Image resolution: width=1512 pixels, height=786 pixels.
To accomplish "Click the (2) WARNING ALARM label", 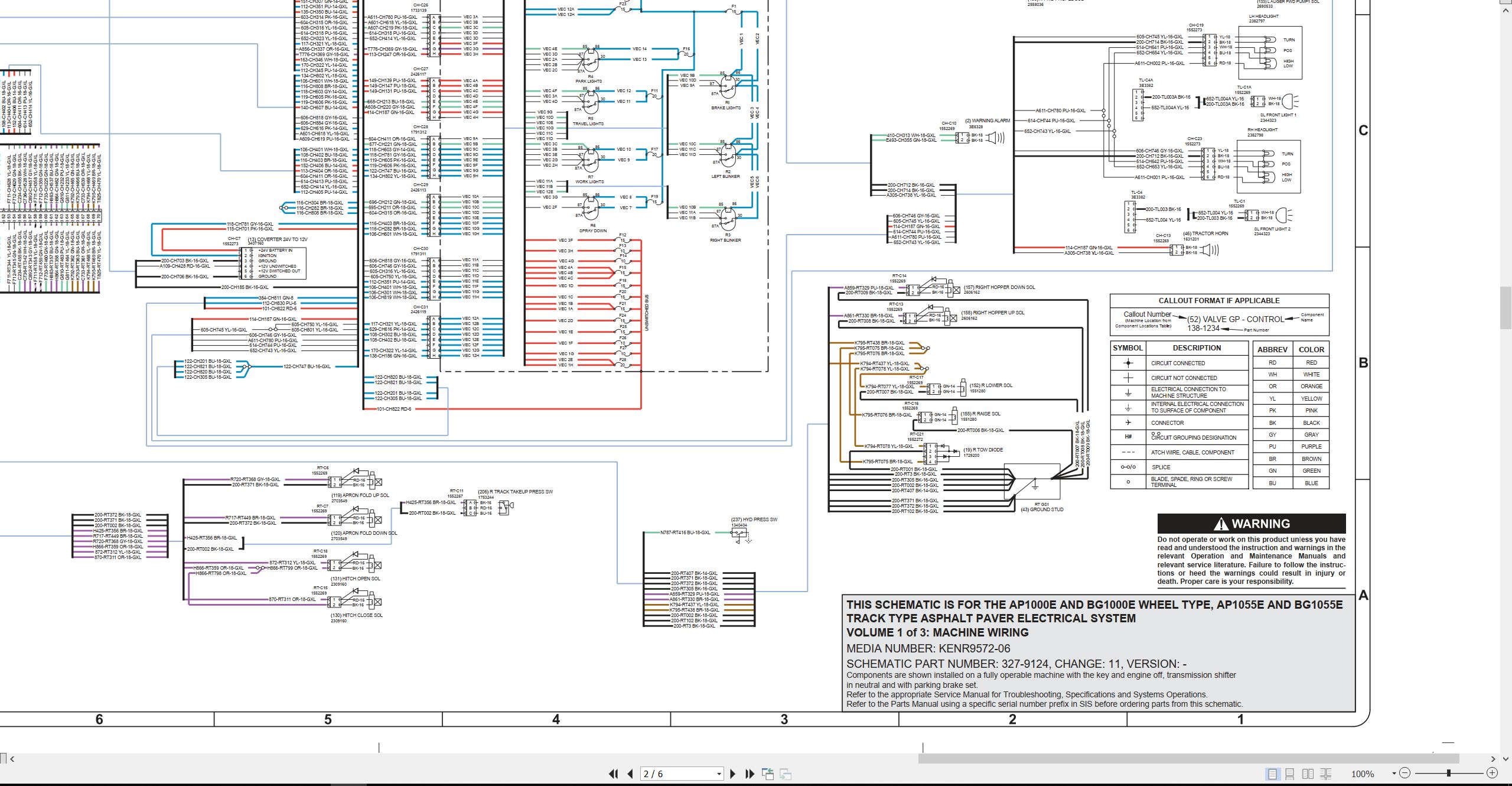I will pos(988,121).
